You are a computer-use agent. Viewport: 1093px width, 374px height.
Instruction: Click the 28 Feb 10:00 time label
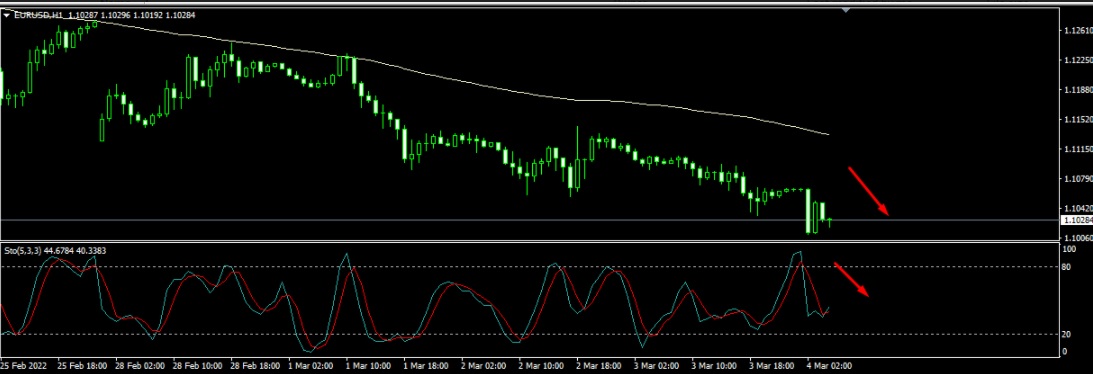[x=198, y=365]
